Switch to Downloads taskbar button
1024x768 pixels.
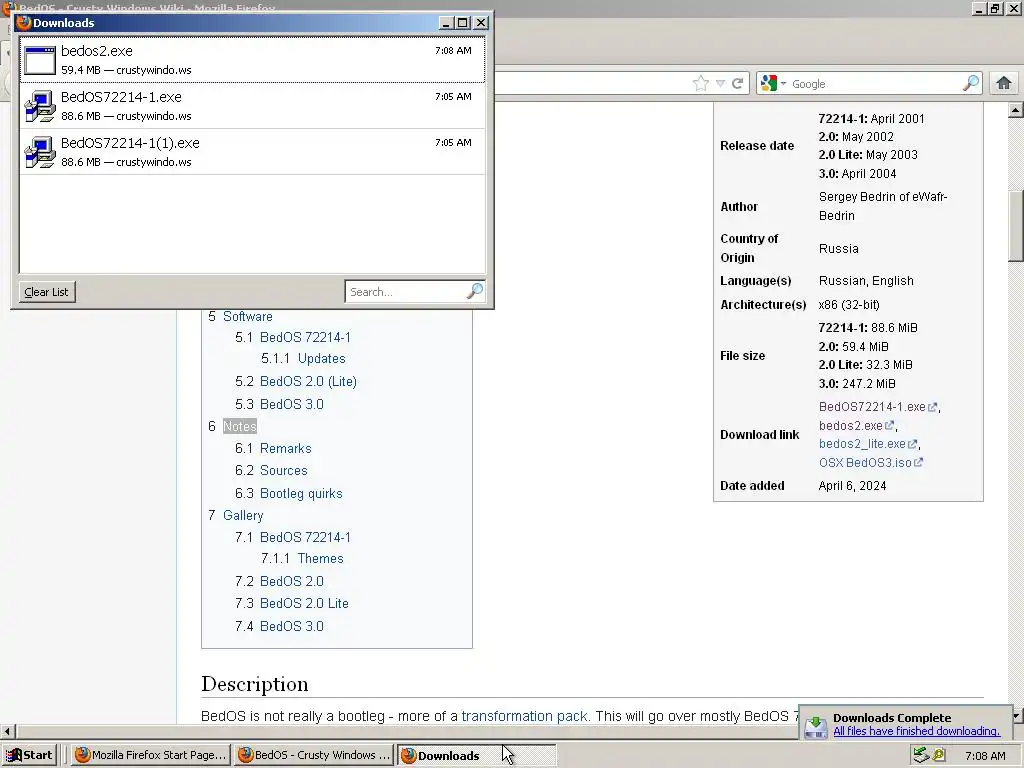tap(477, 755)
